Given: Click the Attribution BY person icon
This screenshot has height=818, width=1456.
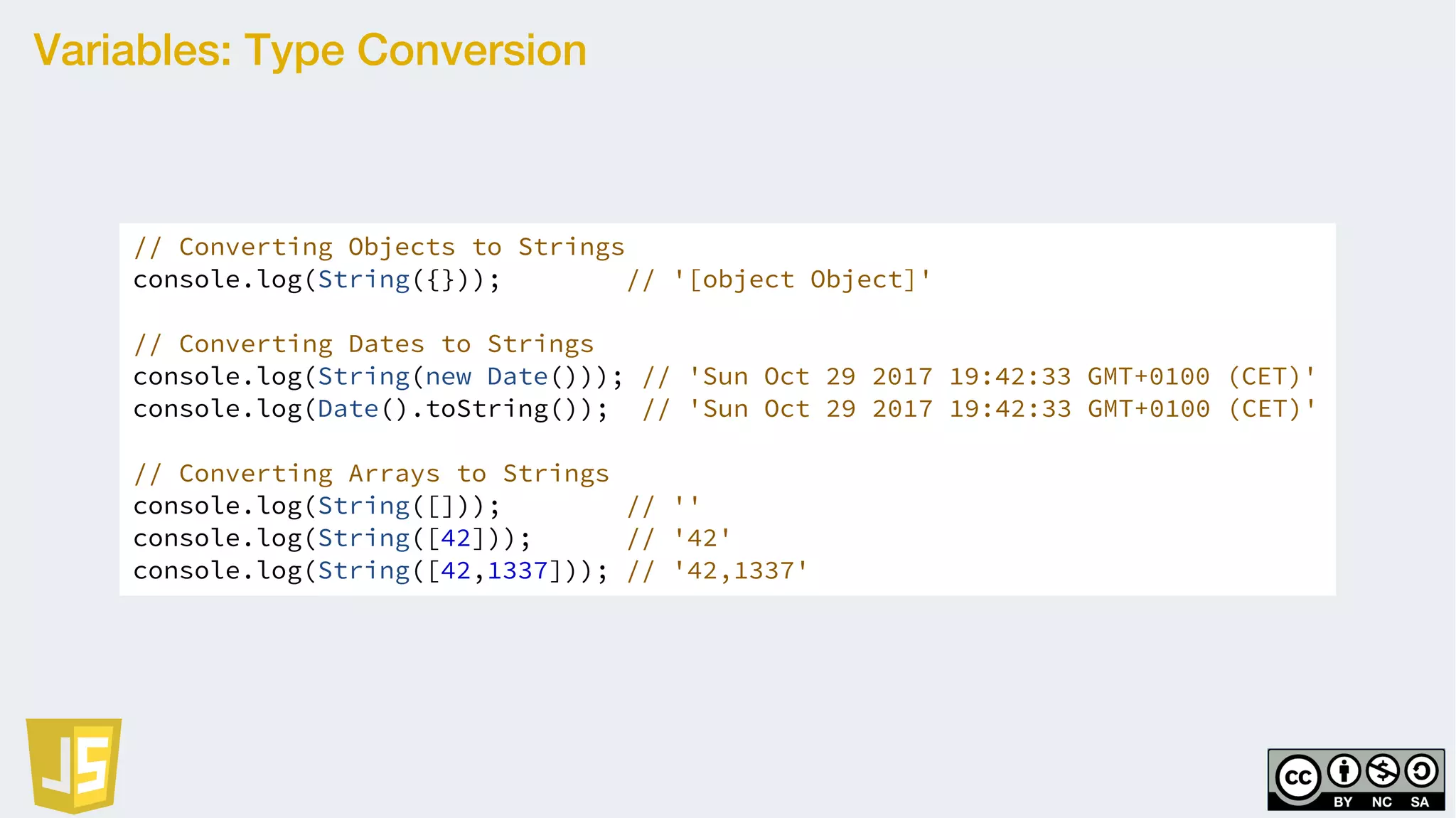Looking at the screenshot, I should point(1344,771).
